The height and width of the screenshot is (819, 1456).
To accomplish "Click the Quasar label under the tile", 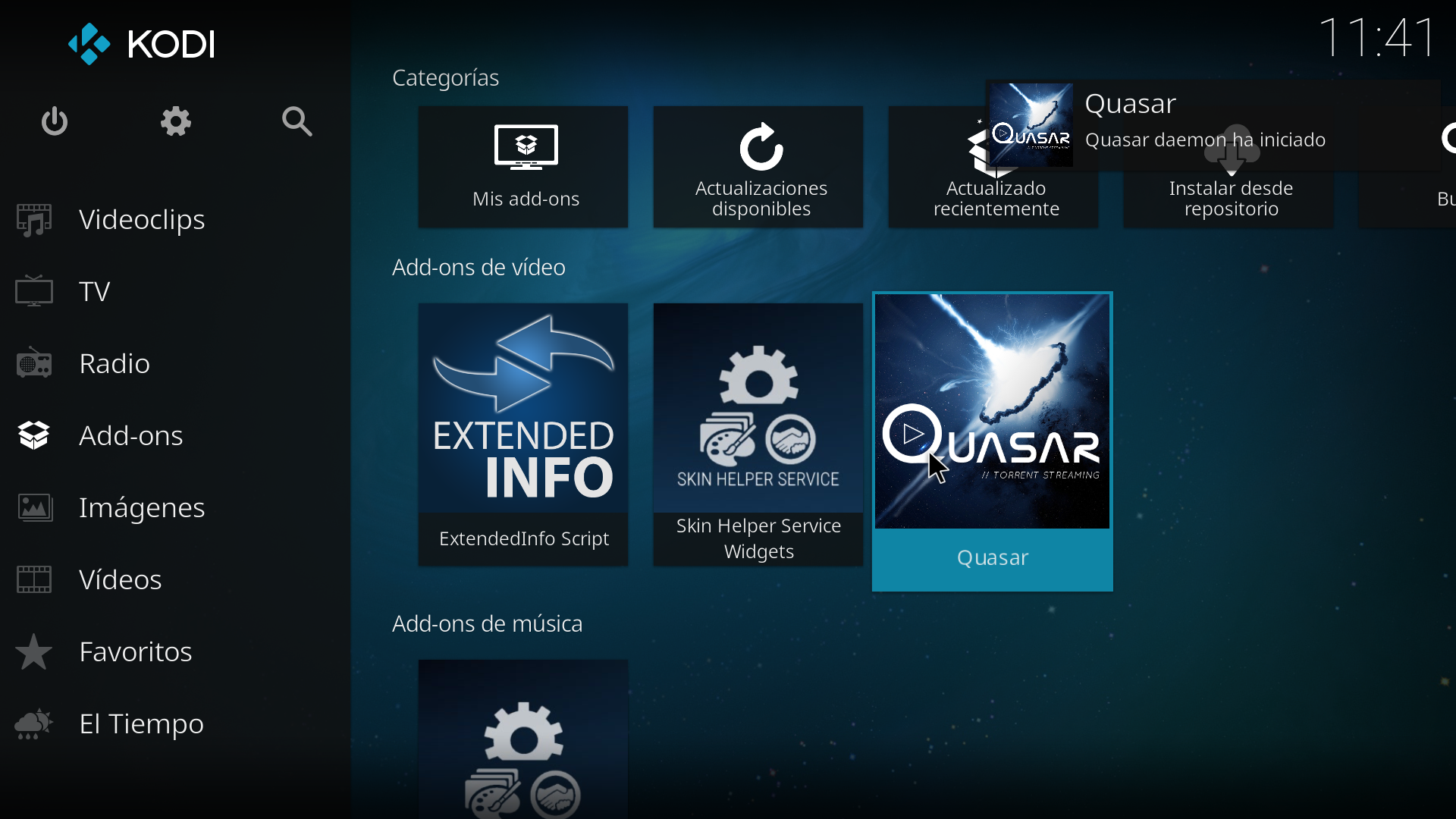I will [993, 558].
